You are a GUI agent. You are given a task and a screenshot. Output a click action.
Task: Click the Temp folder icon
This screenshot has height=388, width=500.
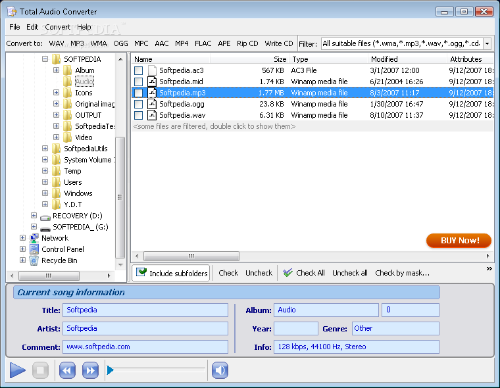(56, 171)
